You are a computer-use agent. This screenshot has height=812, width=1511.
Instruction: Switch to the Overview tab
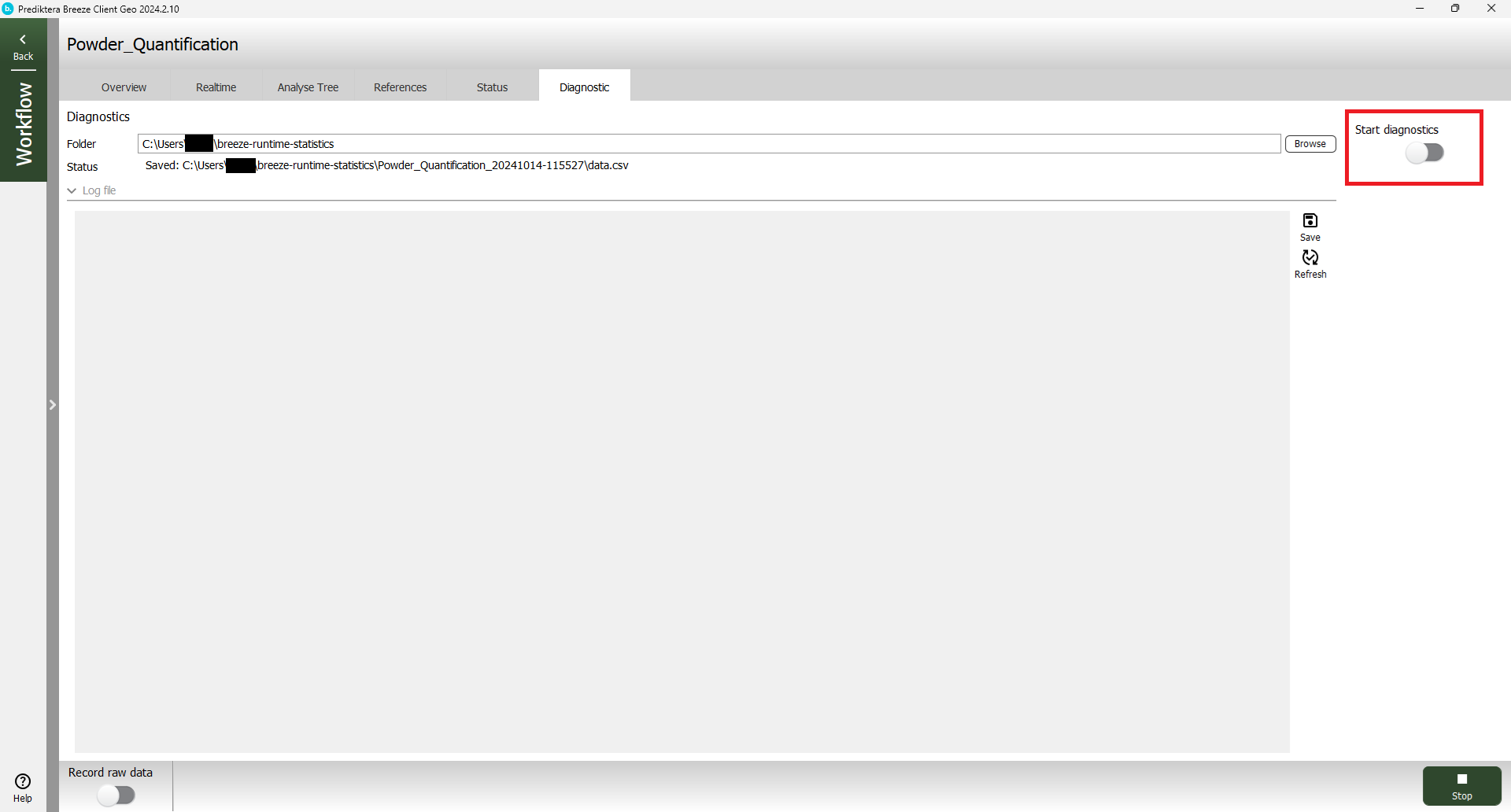(124, 87)
